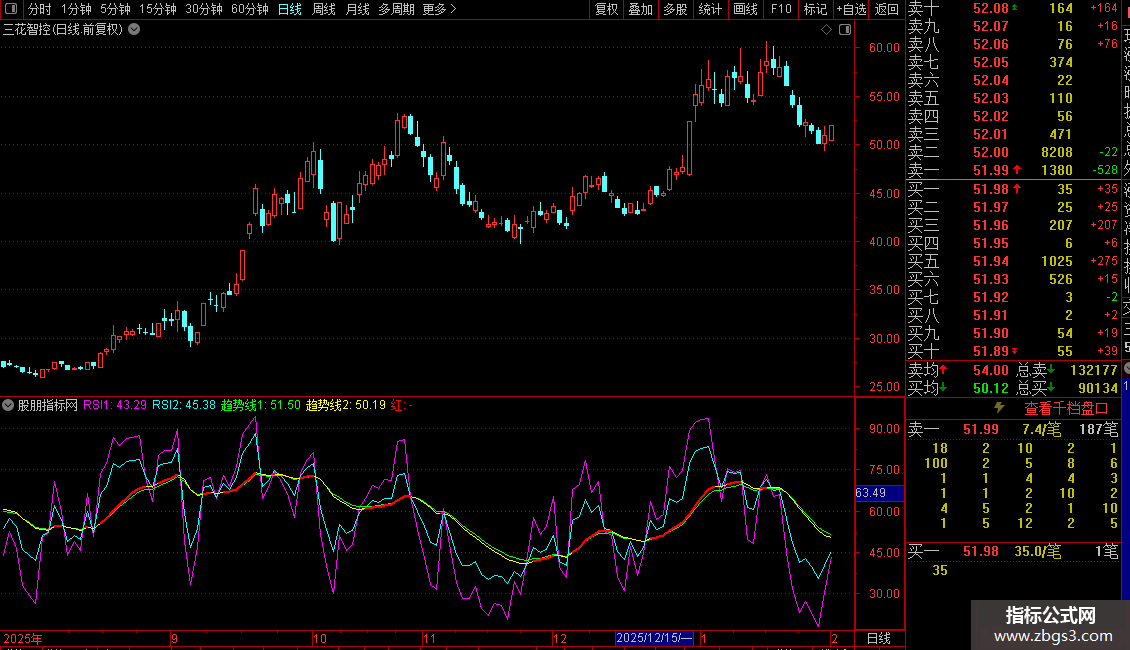The image size is (1130, 650).
Task: Click the 返回 back button
Action: click(886, 9)
